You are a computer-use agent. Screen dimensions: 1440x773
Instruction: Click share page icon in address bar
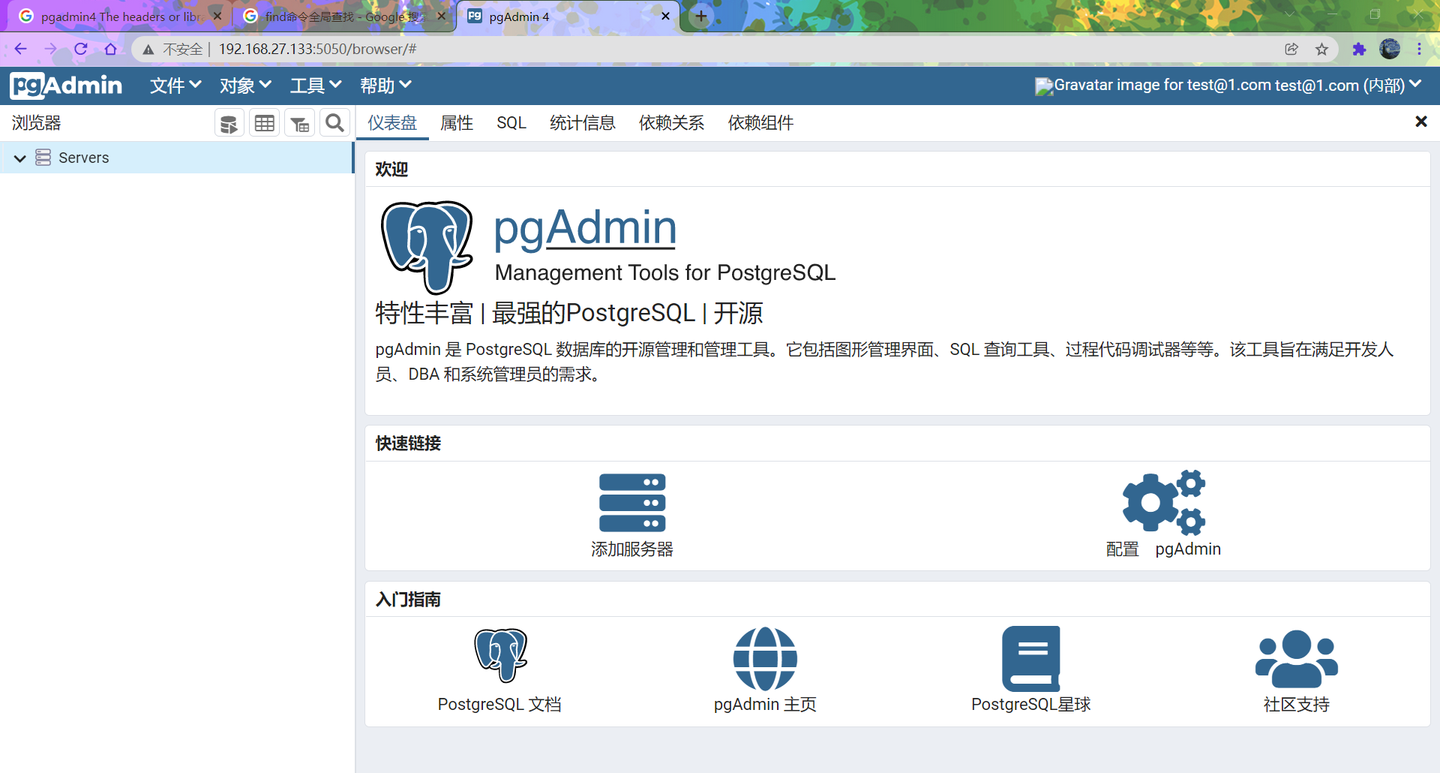click(x=1292, y=49)
